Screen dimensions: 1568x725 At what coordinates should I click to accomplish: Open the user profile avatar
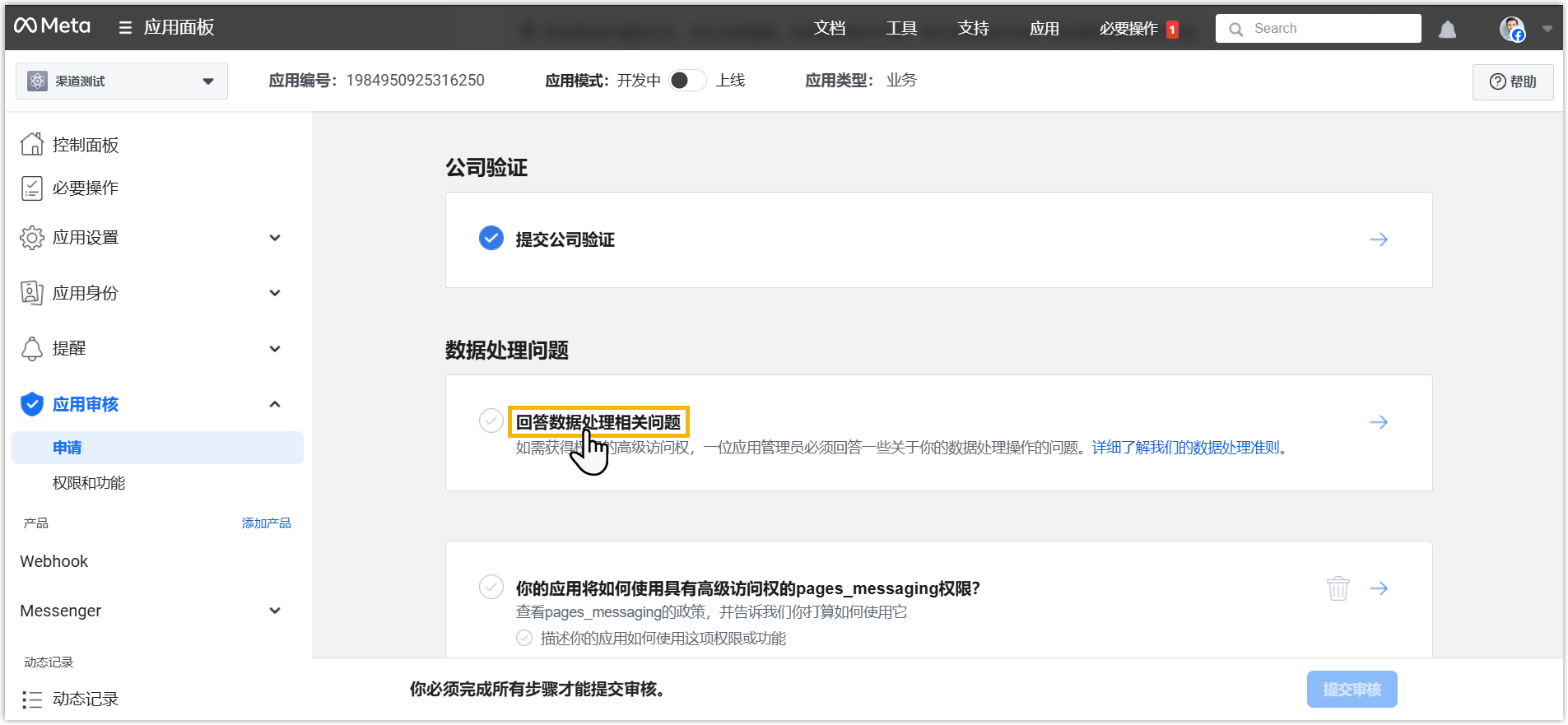click(1511, 29)
